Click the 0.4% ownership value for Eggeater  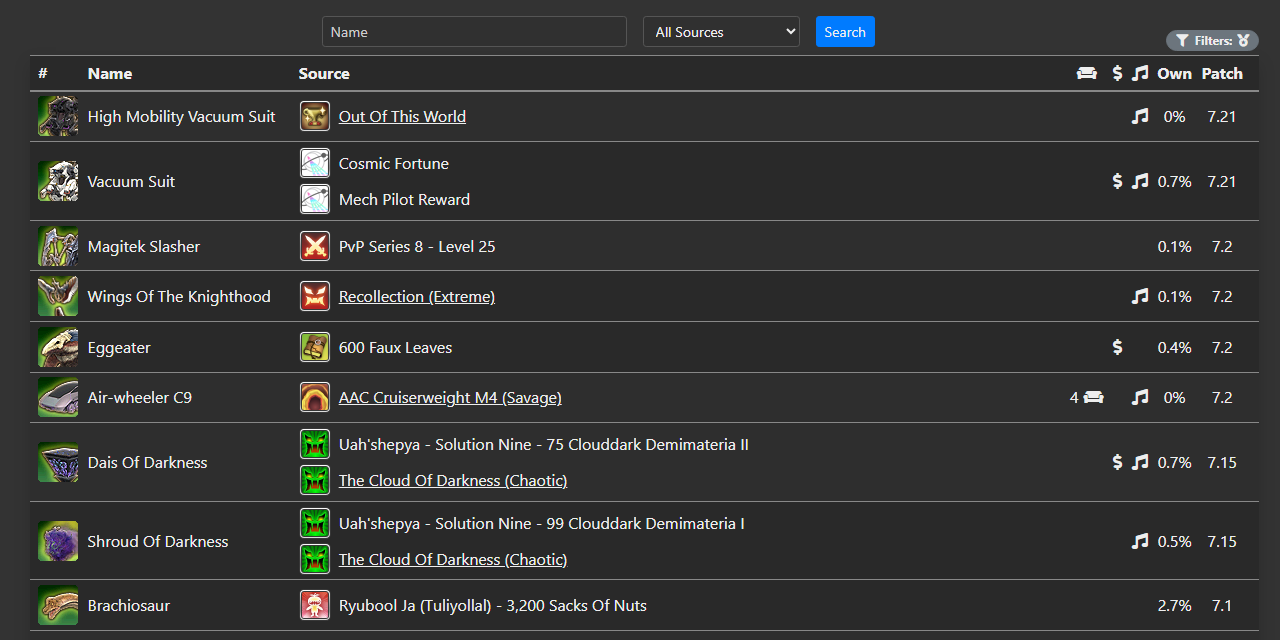1175,347
